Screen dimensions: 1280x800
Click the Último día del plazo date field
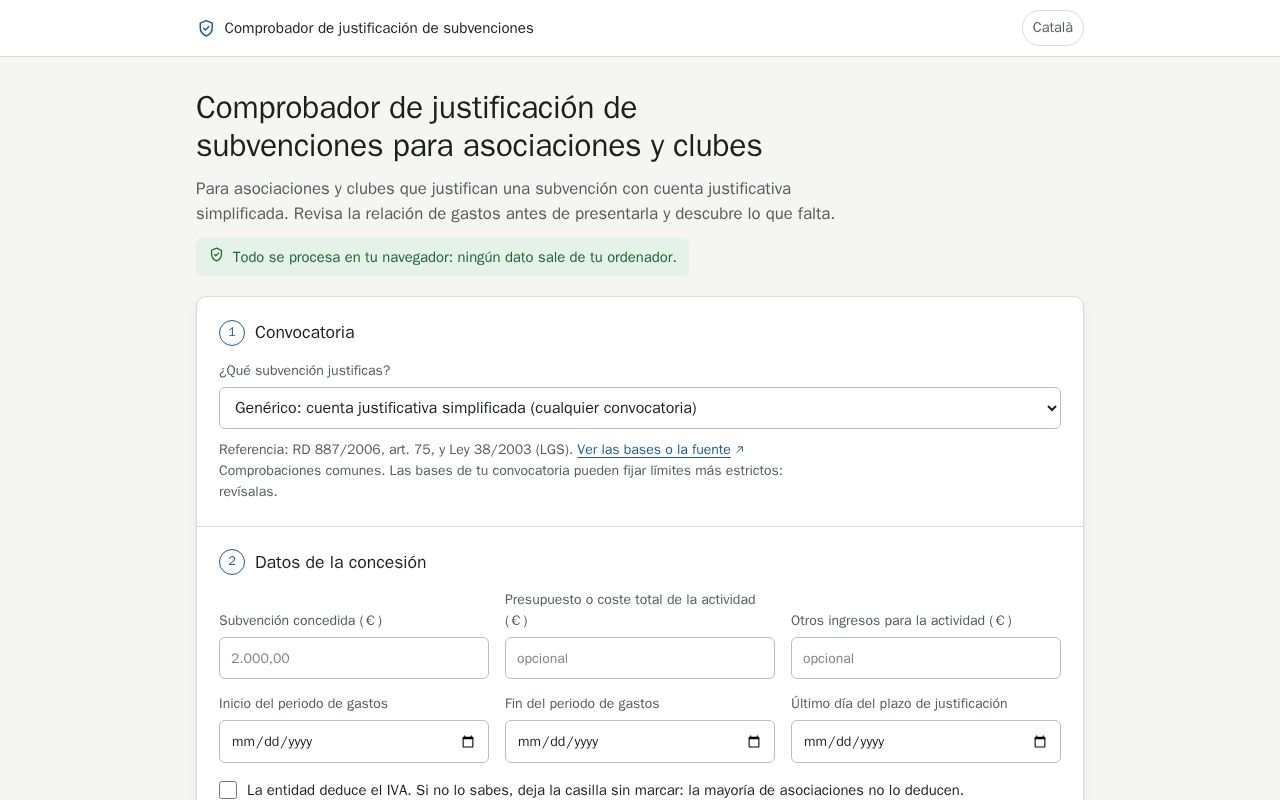pyautogui.click(x=926, y=742)
